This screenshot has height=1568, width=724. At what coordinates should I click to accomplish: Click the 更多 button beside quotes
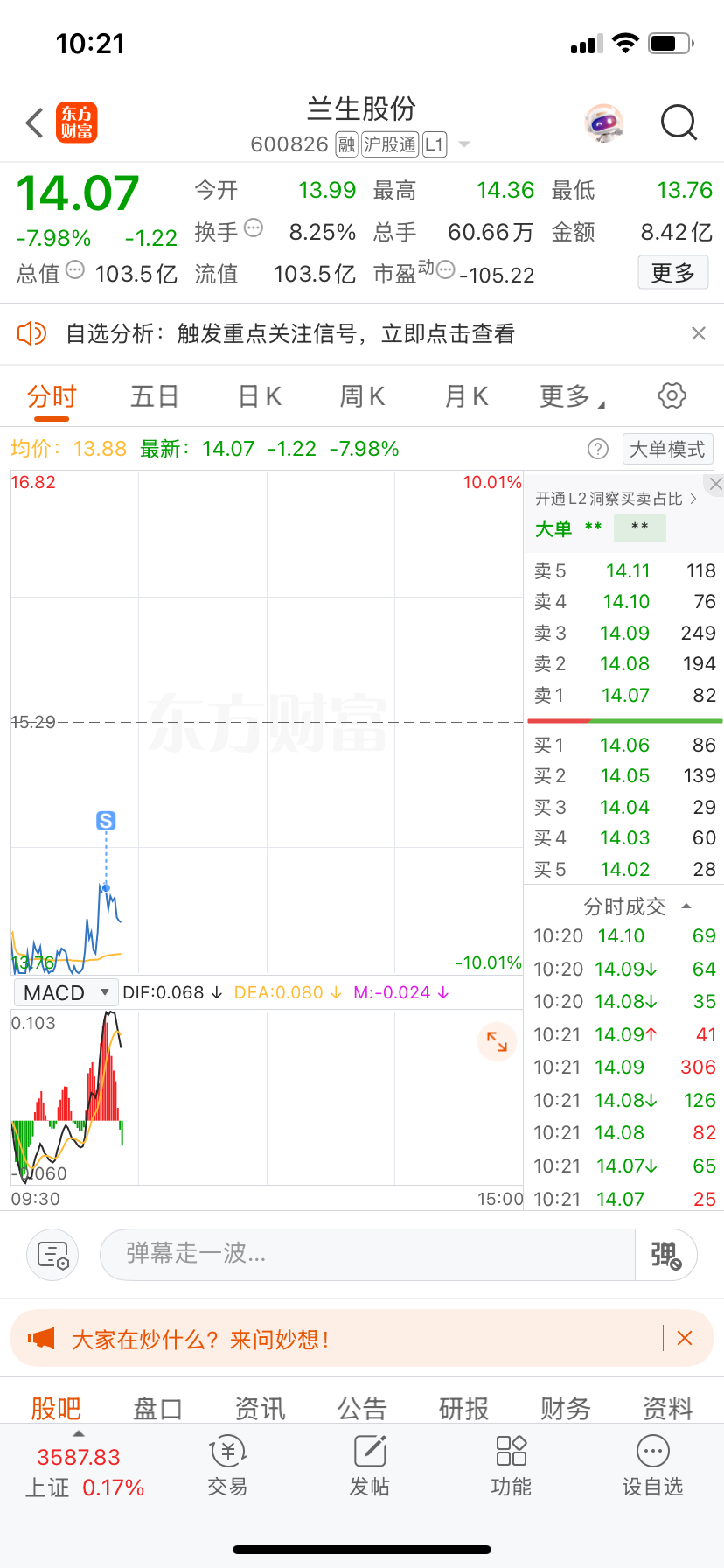point(672,273)
